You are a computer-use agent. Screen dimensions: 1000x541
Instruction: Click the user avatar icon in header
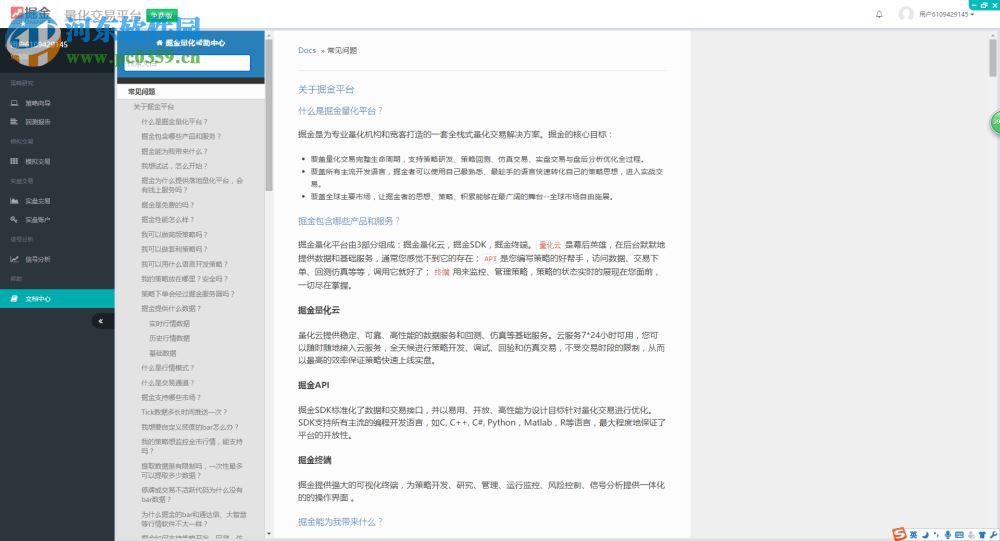click(906, 14)
